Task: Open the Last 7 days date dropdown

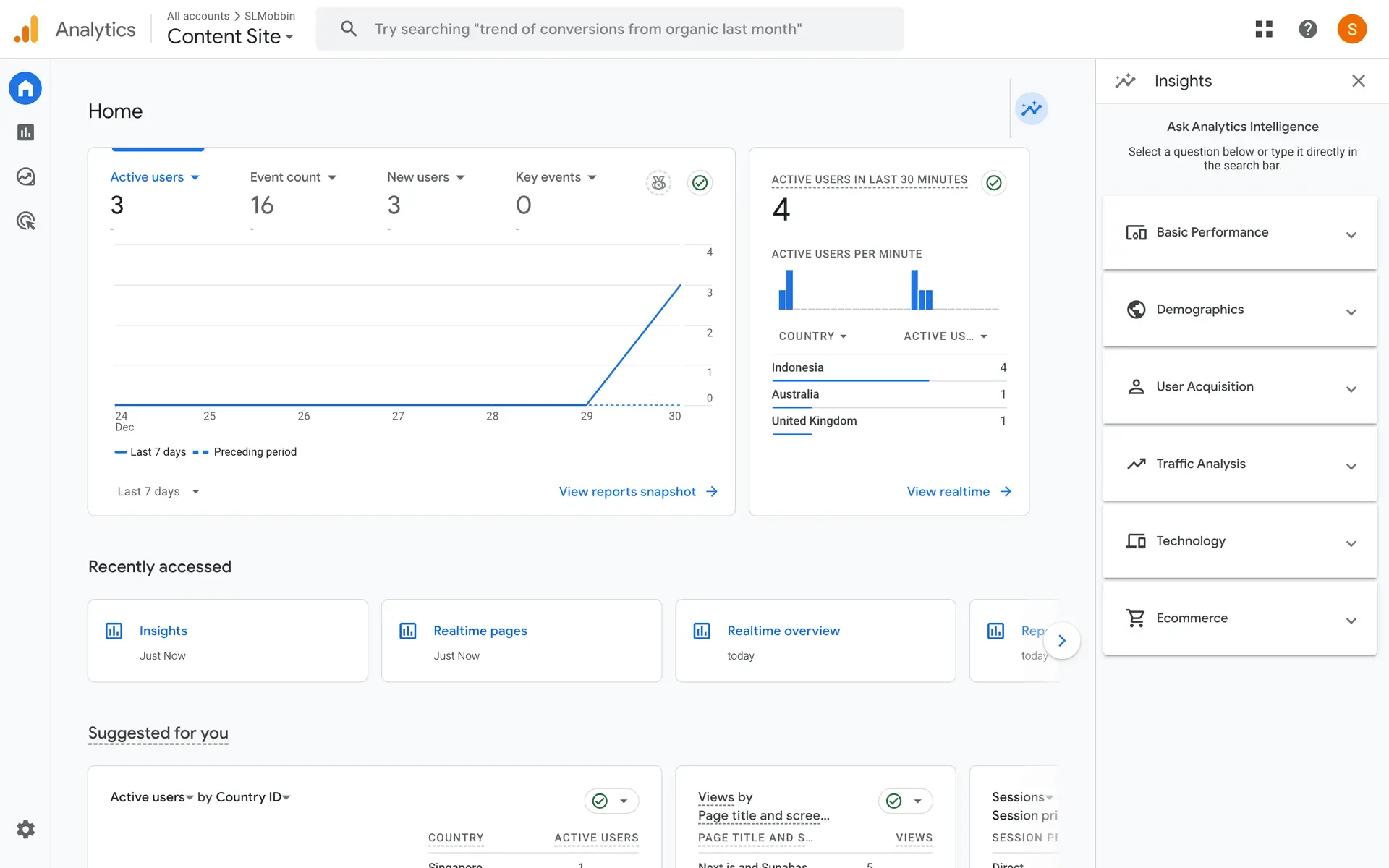Action: pyautogui.click(x=158, y=492)
